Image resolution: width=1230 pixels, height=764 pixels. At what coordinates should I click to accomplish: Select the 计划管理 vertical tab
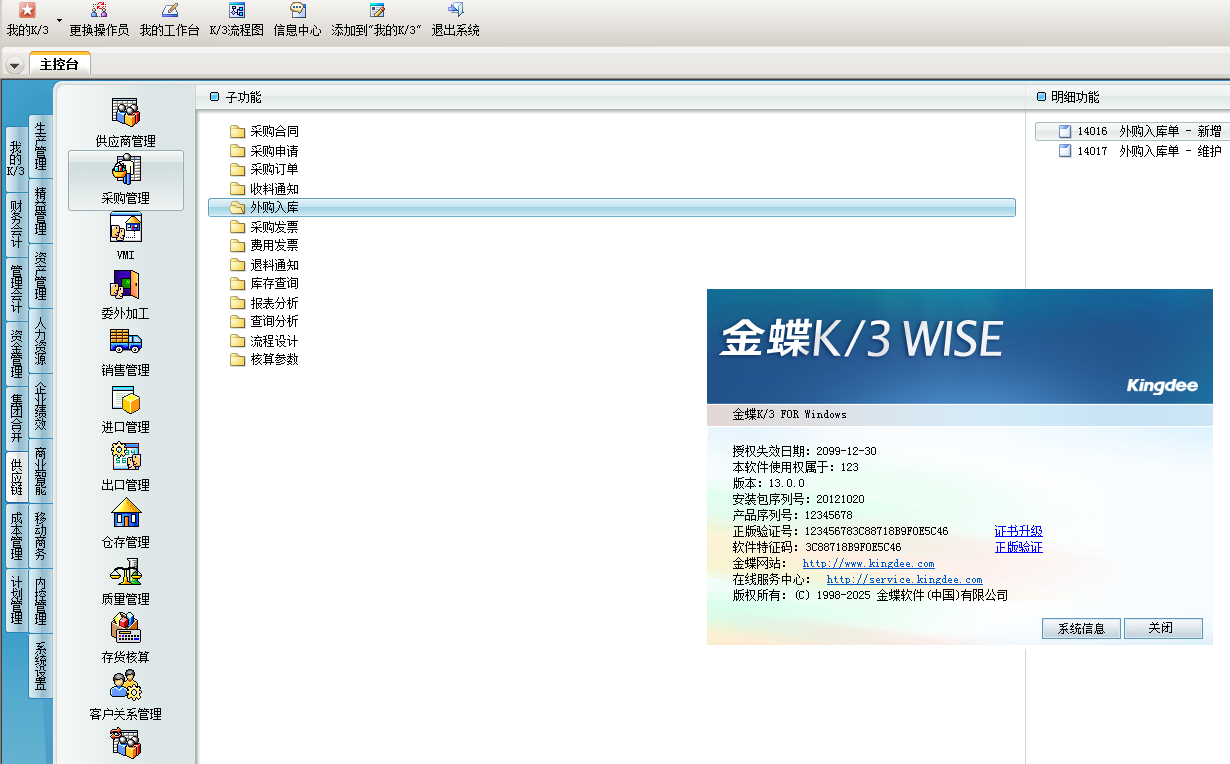coord(16,599)
